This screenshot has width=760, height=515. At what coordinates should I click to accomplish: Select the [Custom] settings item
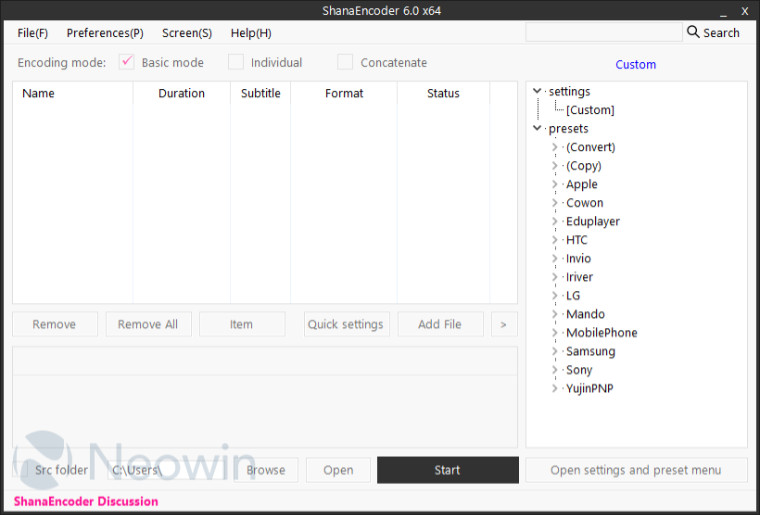590,110
